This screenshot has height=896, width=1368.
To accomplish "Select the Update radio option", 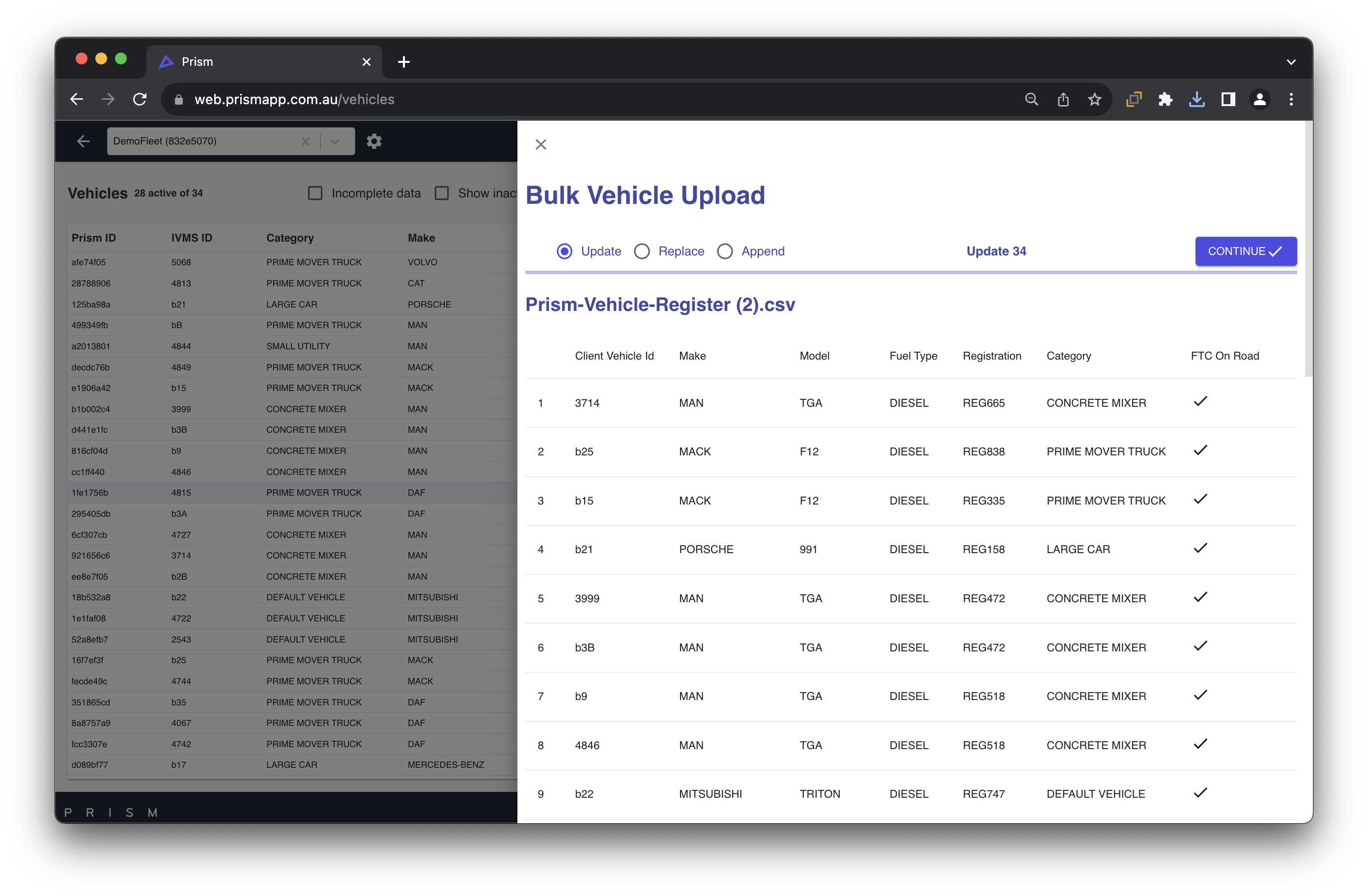I will click(565, 251).
